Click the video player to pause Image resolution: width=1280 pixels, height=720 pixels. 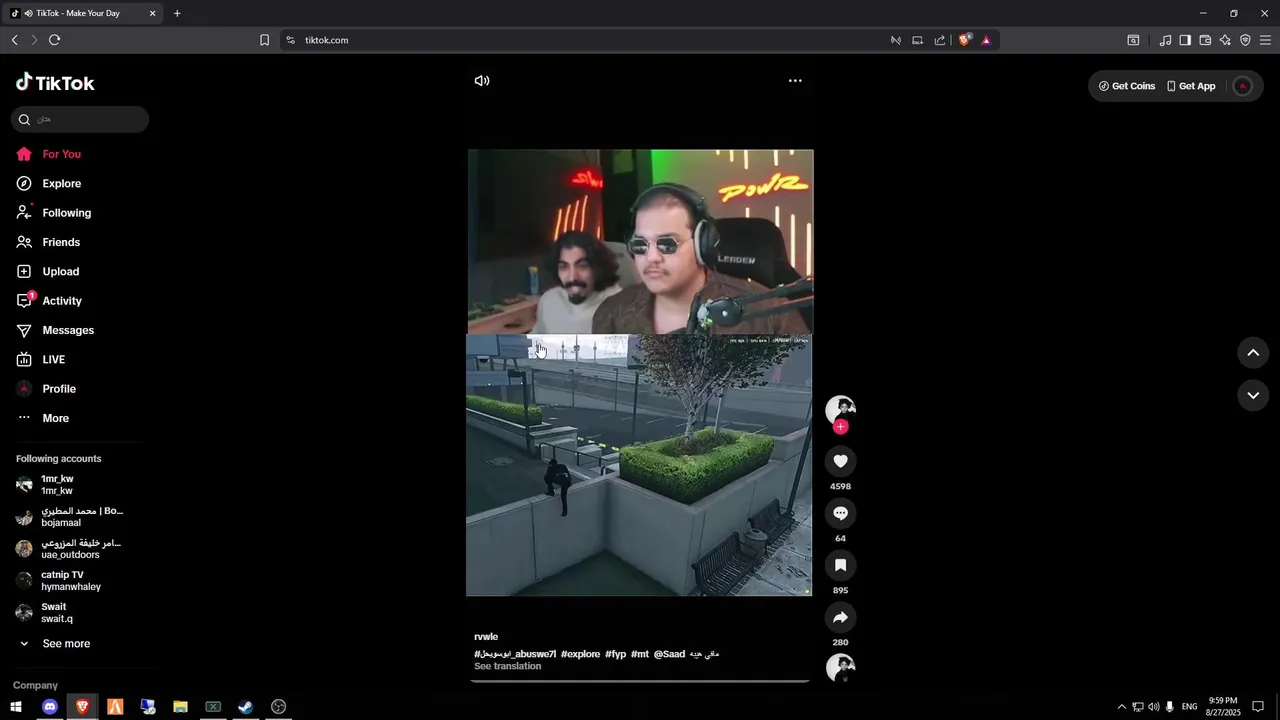640,372
